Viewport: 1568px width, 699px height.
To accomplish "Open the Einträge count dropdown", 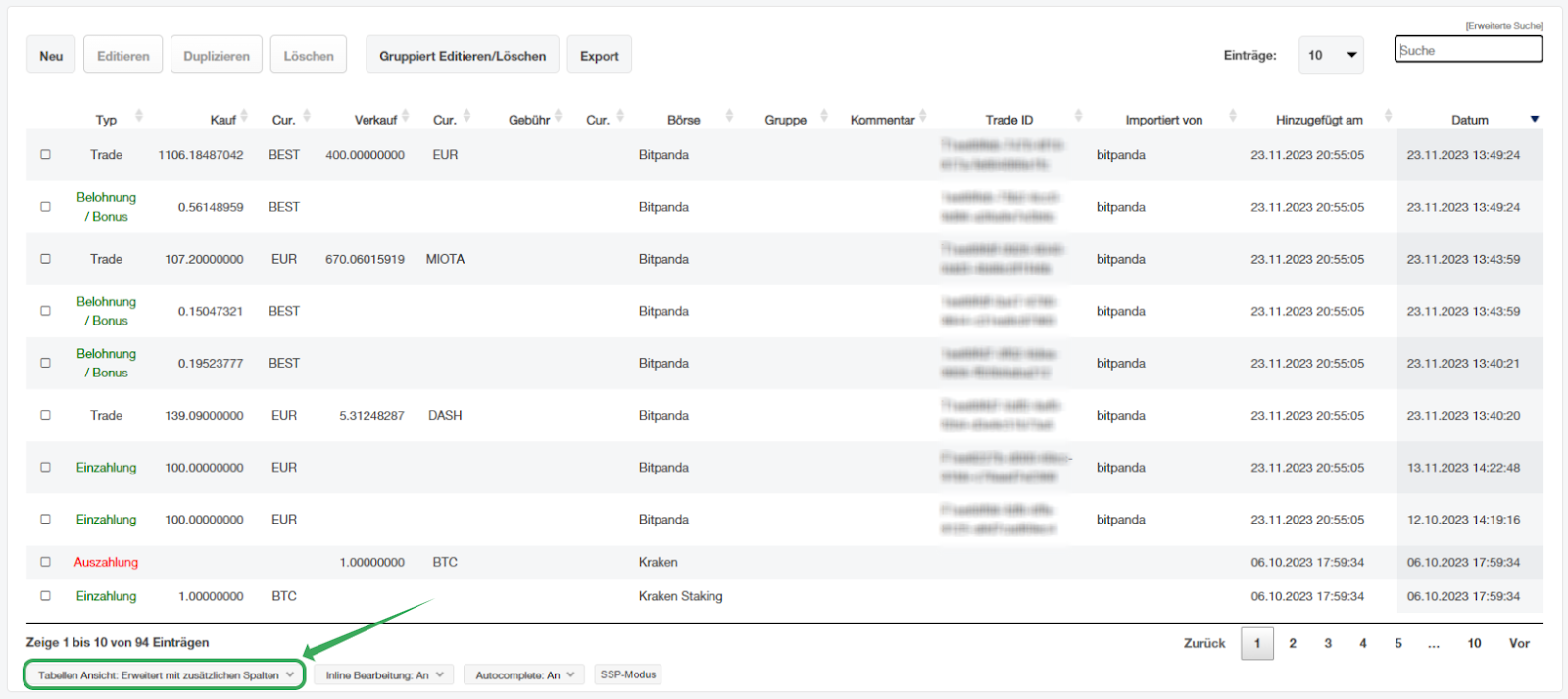I will (1331, 55).
